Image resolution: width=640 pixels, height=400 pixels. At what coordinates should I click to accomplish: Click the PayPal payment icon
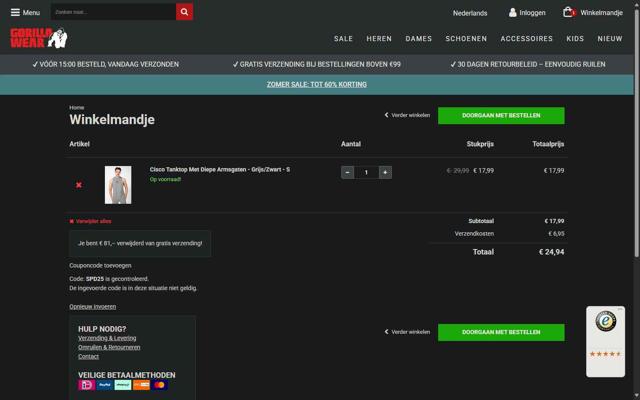tap(105, 385)
